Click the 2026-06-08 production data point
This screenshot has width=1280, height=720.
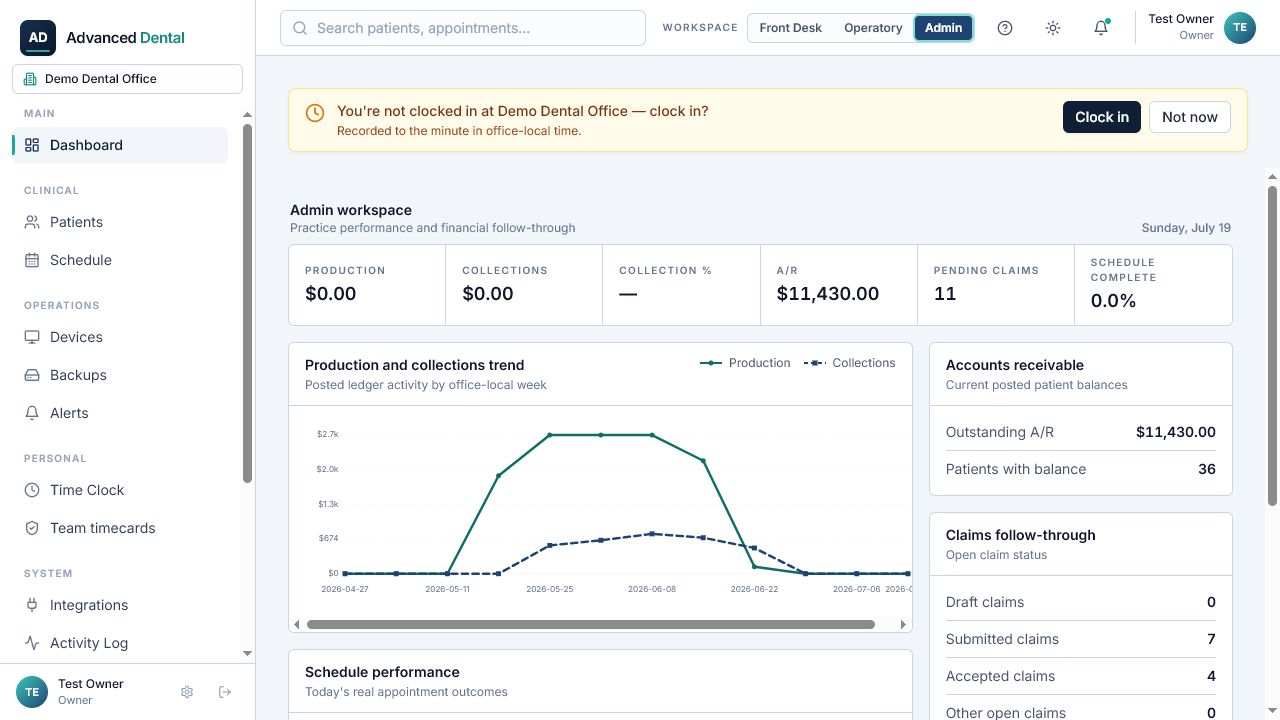[652, 435]
